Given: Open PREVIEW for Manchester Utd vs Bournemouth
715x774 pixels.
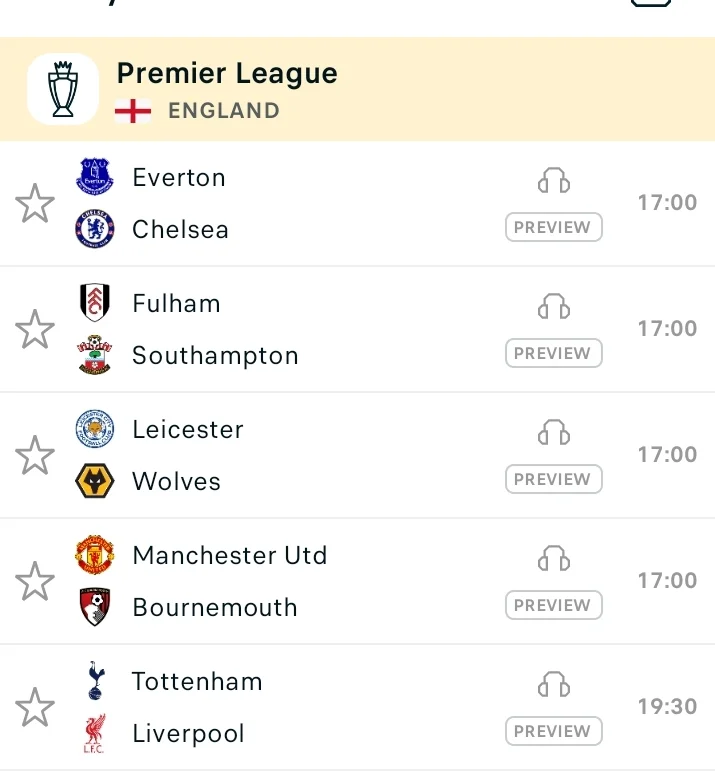Looking at the screenshot, I should click(554, 605).
